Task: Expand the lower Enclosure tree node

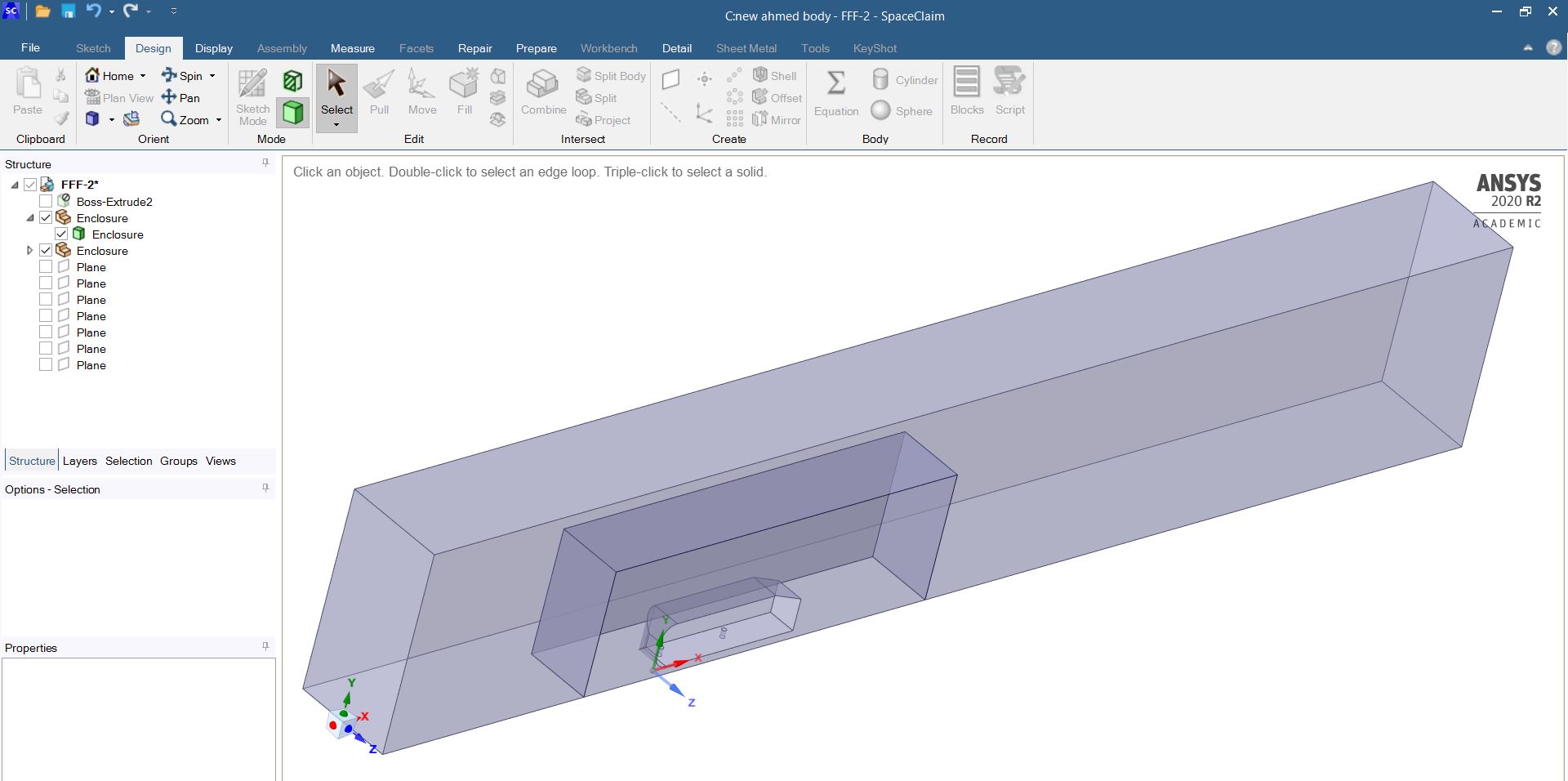Action: [x=29, y=251]
